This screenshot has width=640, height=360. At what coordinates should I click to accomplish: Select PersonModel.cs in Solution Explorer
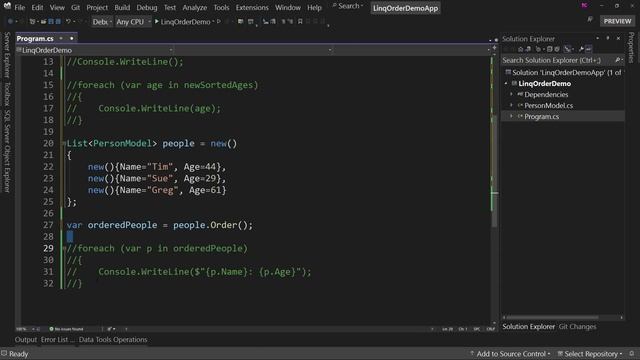(548, 105)
